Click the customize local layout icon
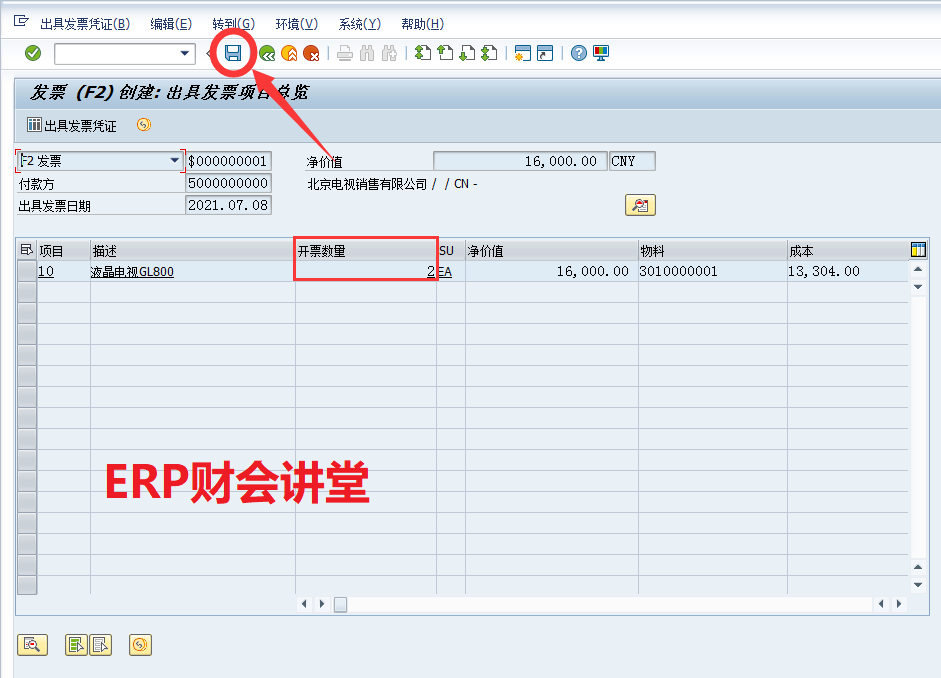941x678 pixels. (598, 52)
